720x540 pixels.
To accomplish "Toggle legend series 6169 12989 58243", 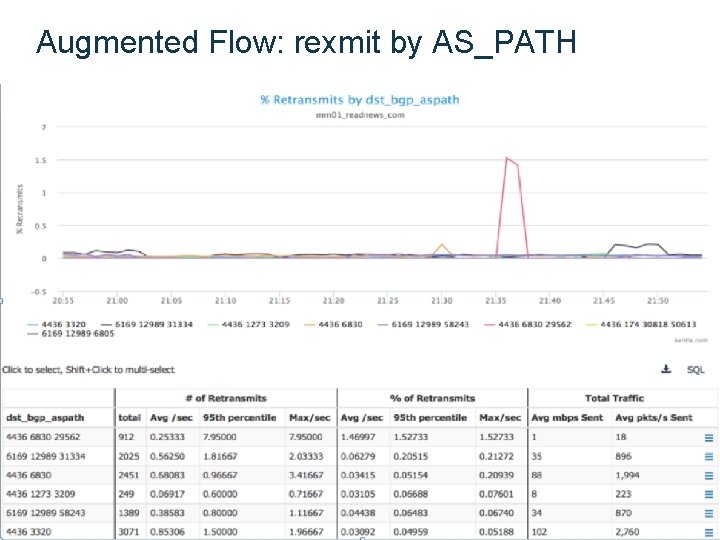I will pos(423,324).
